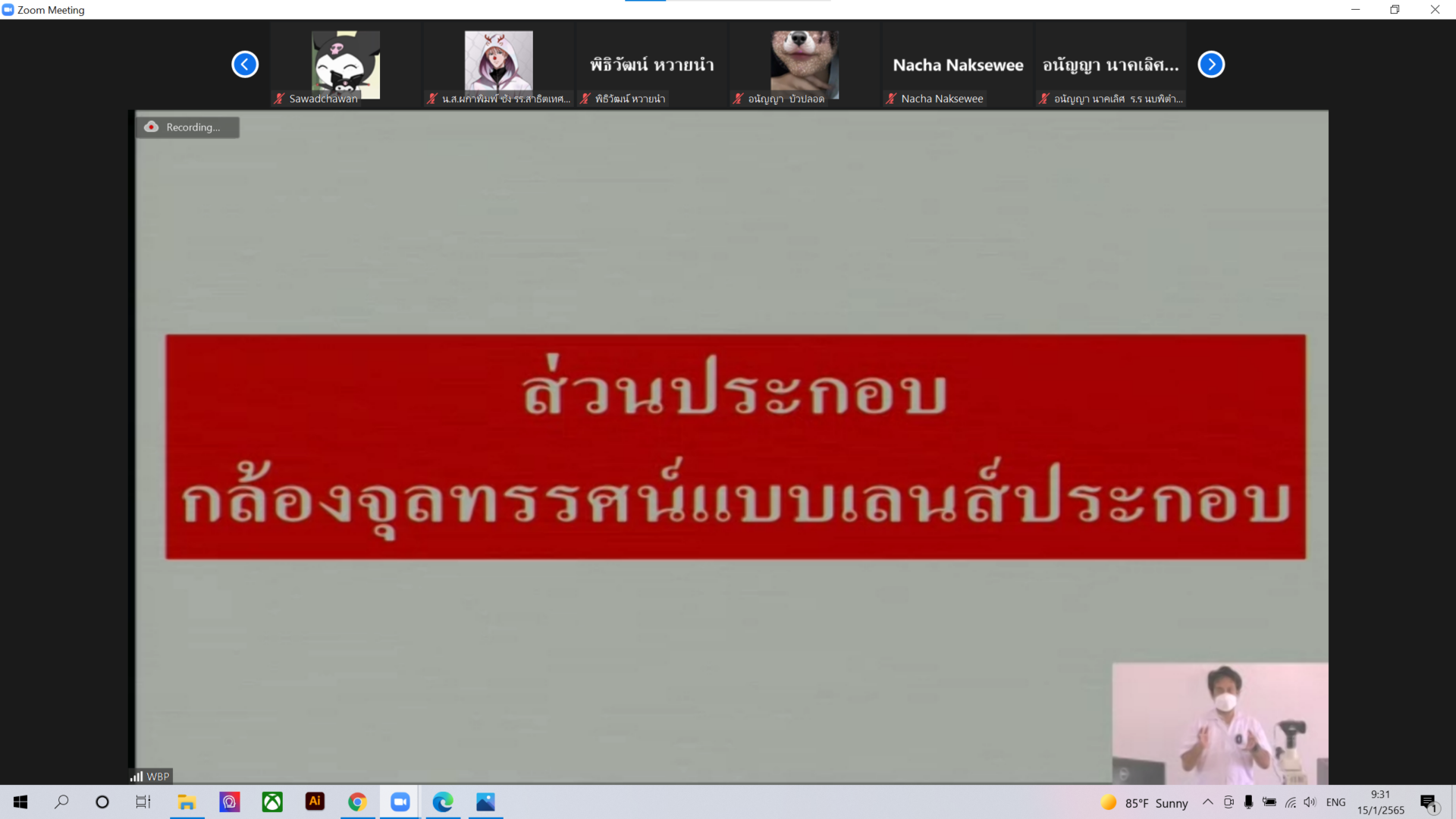1456x819 pixels.
Task: Expand hidden system tray icons chevron
Action: [x=1208, y=802]
